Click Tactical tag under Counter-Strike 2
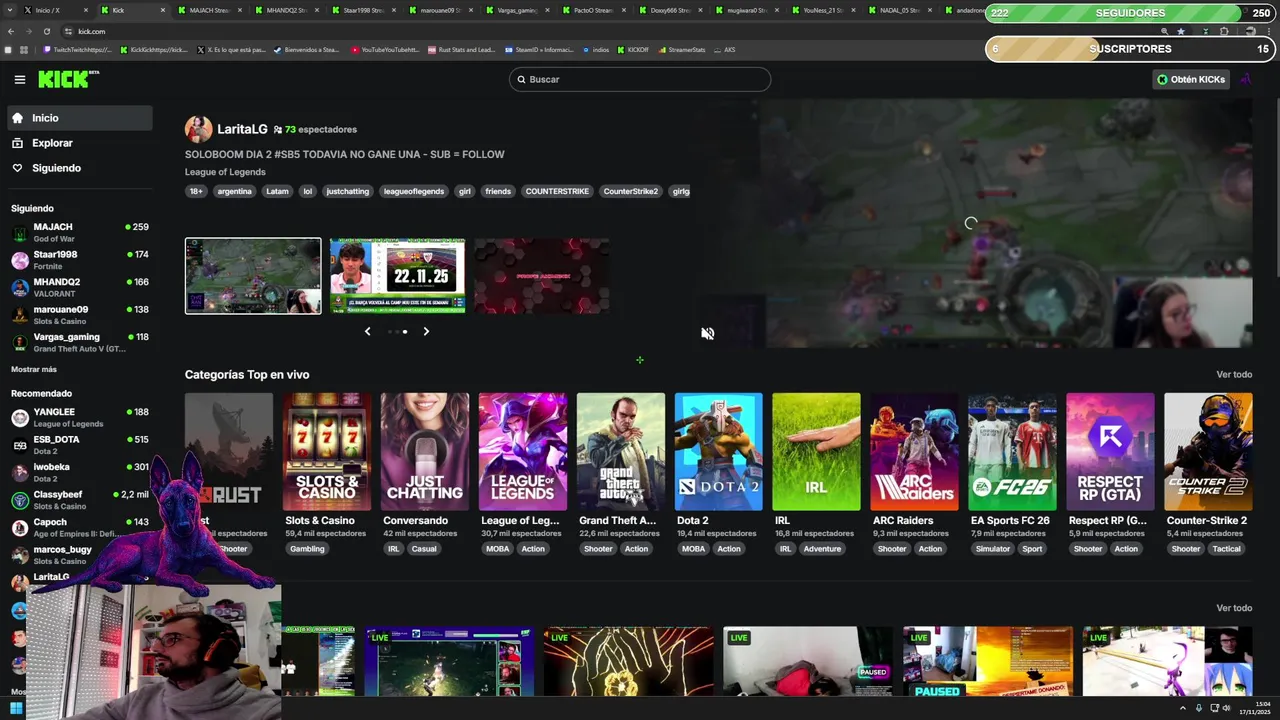Screen dimensions: 1280x720 pyautogui.click(x=1226, y=549)
